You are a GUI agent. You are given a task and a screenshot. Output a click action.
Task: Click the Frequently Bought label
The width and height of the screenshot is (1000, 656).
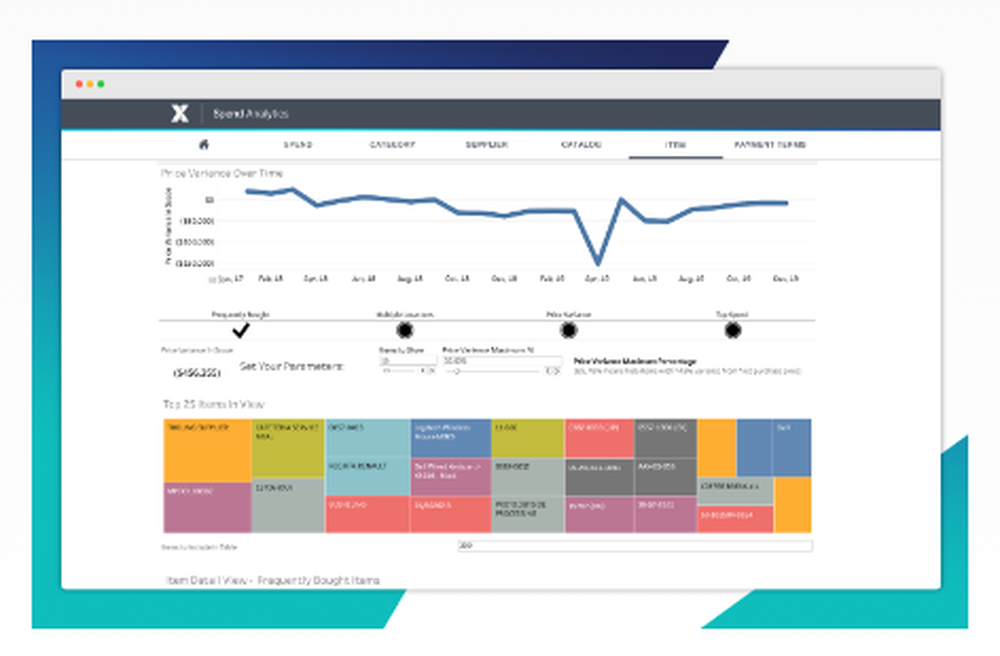tap(240, 314)
